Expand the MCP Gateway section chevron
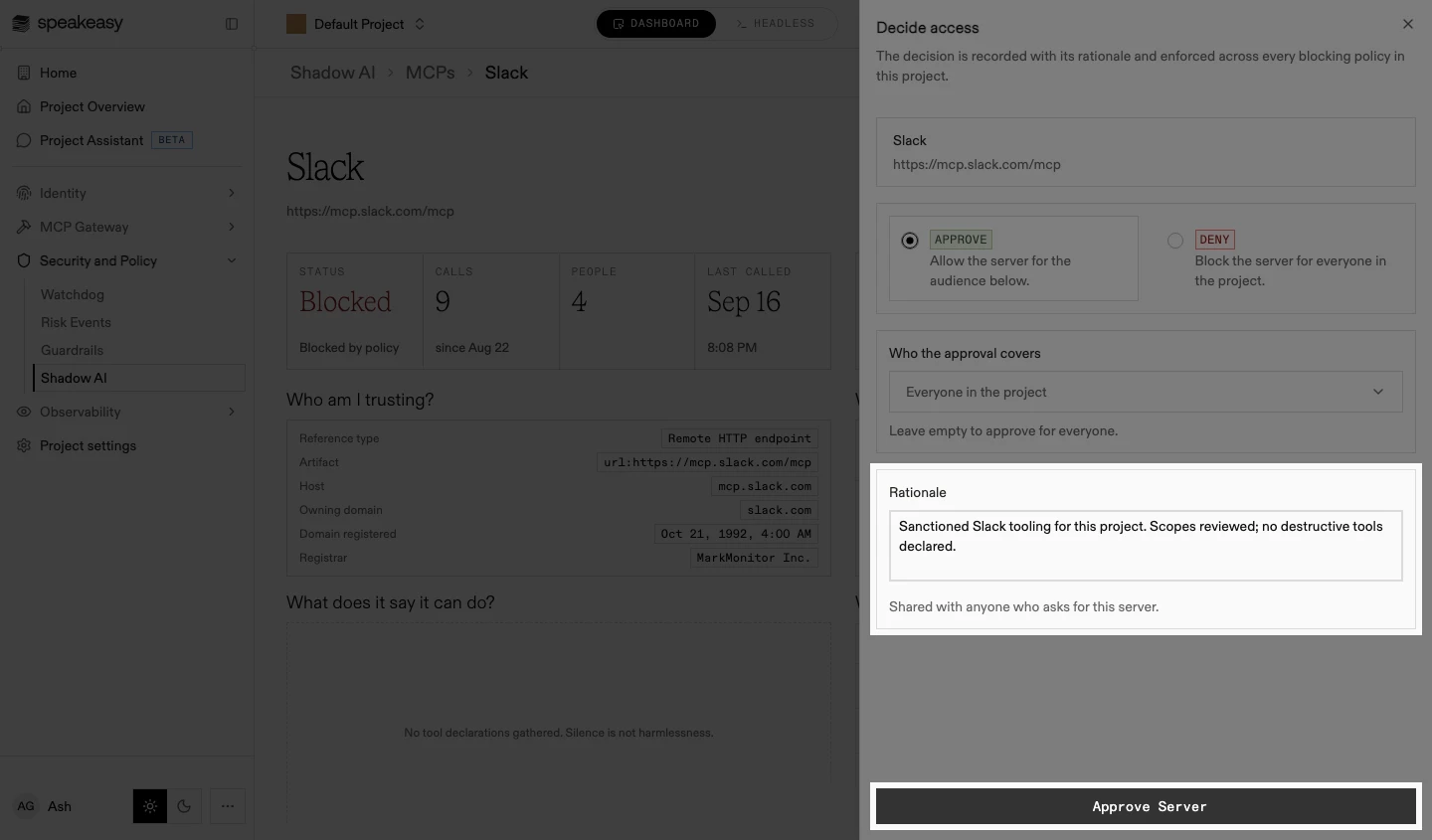1432x840 pixels. coord(232,227)
